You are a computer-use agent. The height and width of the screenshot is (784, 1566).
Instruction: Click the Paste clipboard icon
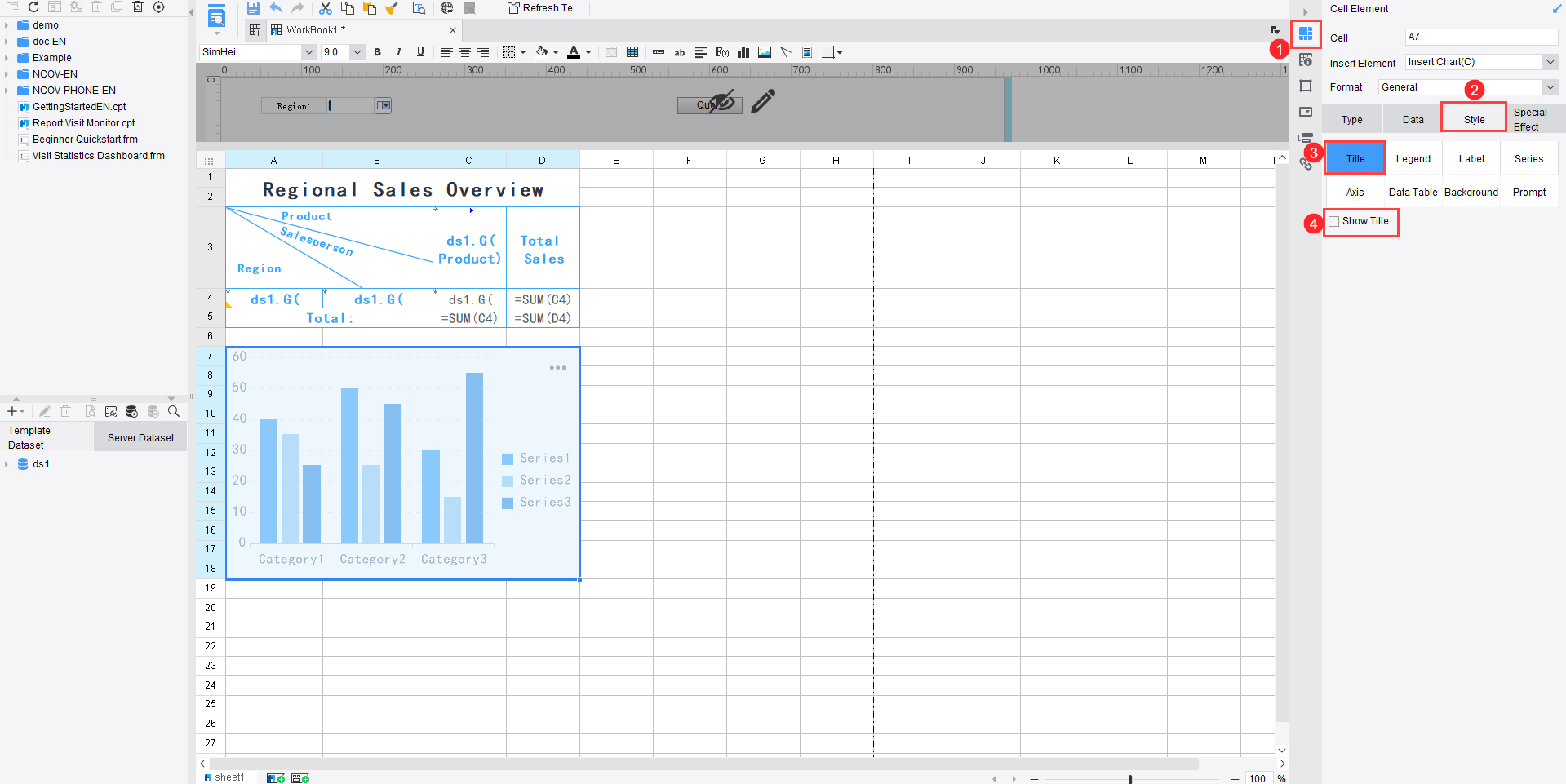370,8
